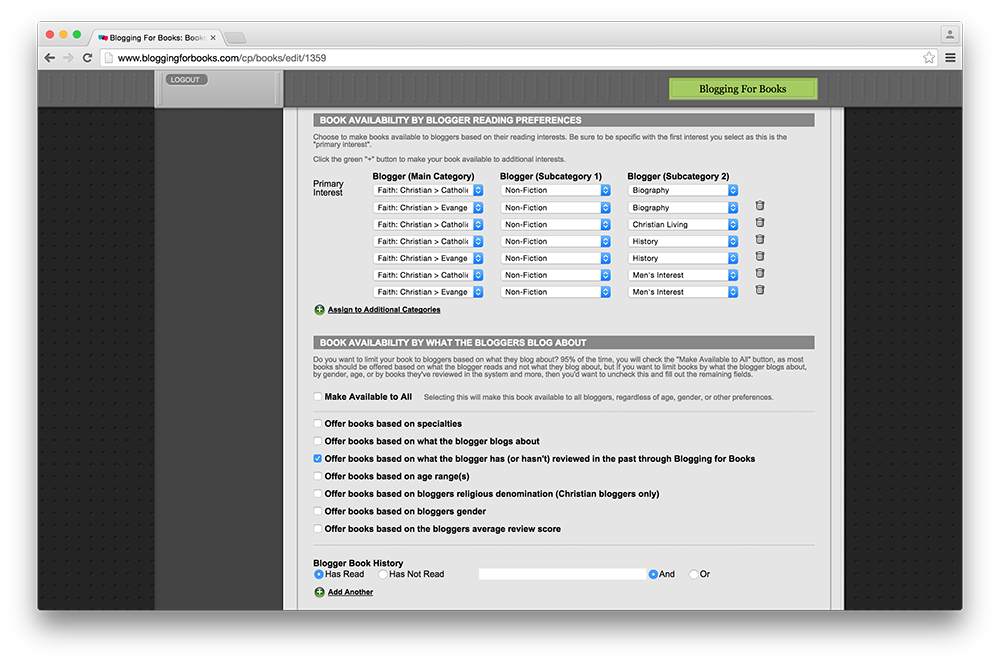Screen dimensions: 1000x664
Task: Delete the Christian Living category row
Action: pyautogui.click(x=760, y=224)
